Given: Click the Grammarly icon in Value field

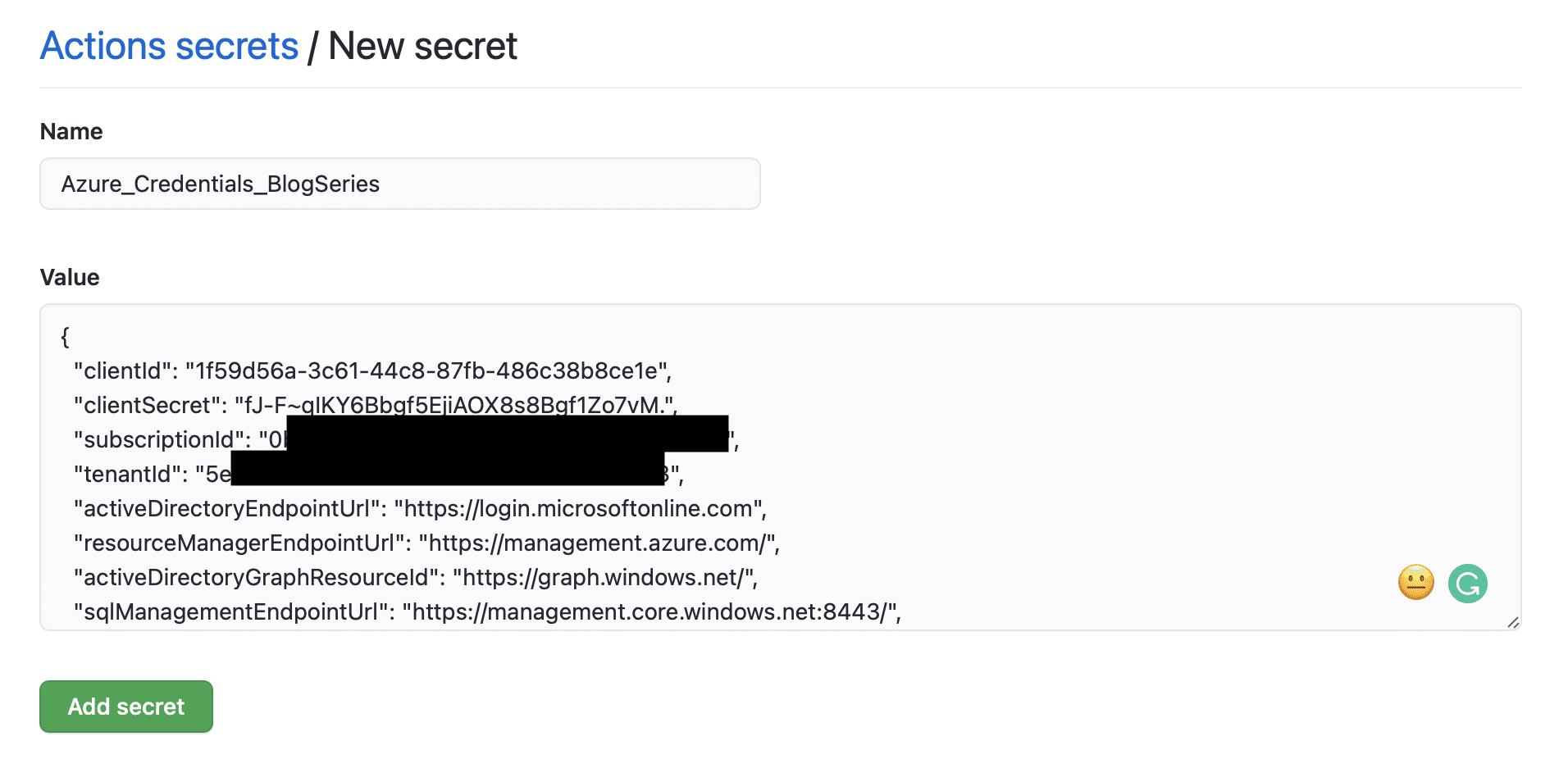Looking at the screenshot, I should click(1467, 584).
